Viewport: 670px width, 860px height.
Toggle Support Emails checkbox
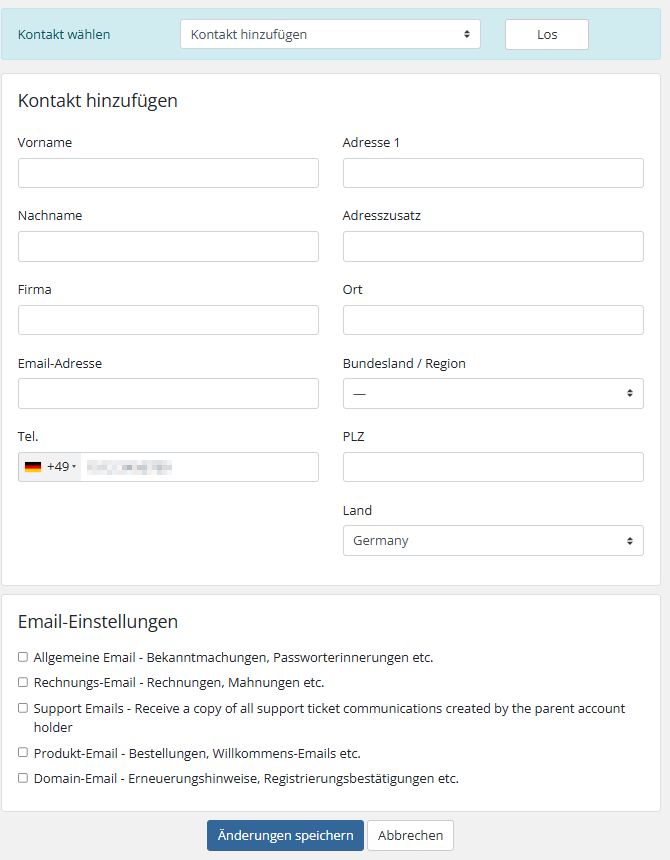[23, 708]
